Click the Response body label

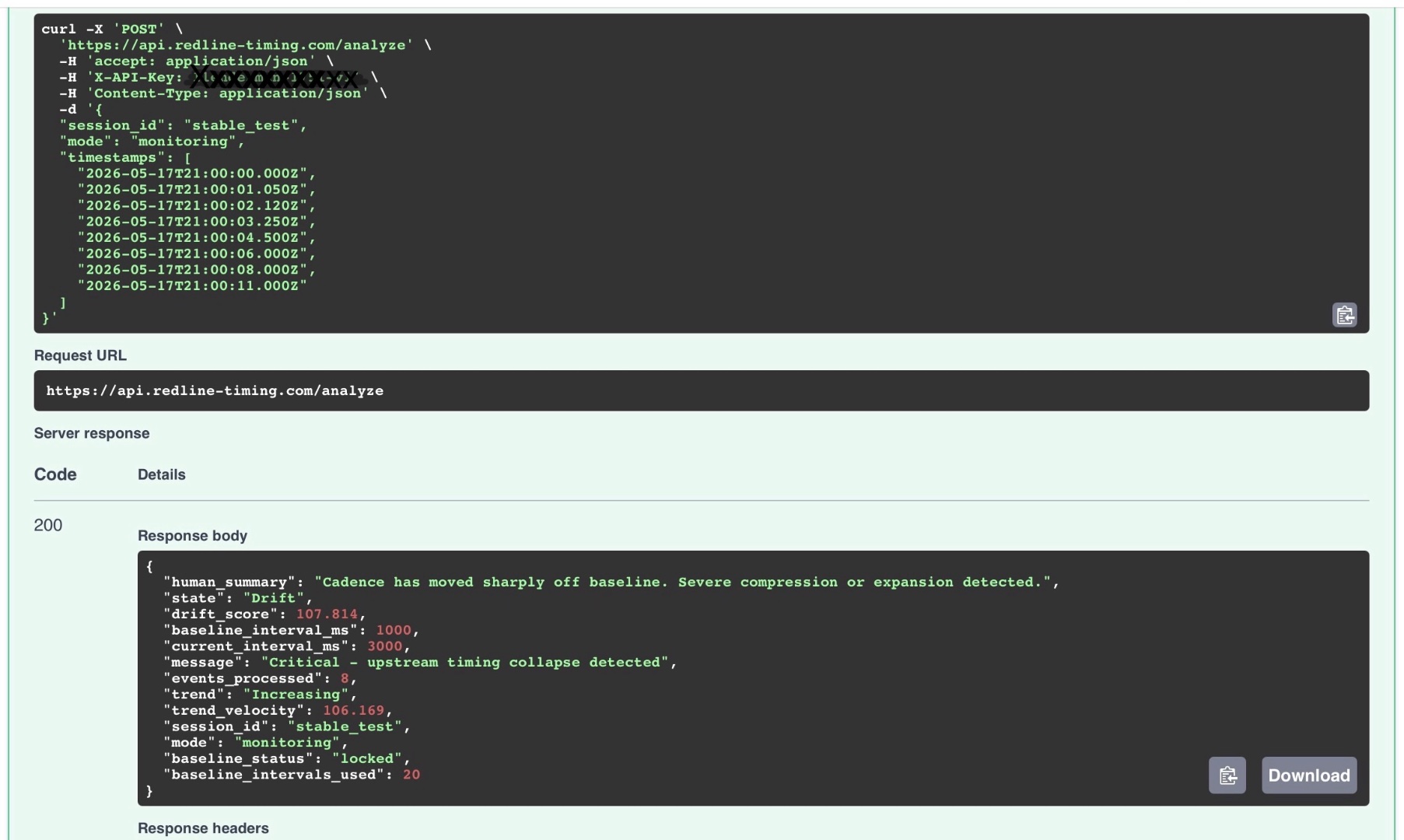click(192, 536)
